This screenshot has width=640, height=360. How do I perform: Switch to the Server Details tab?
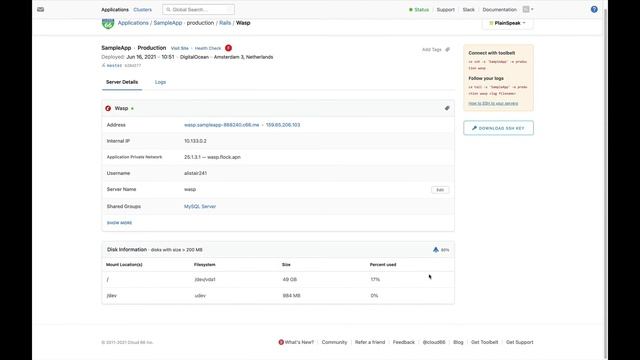coord(122,82)
